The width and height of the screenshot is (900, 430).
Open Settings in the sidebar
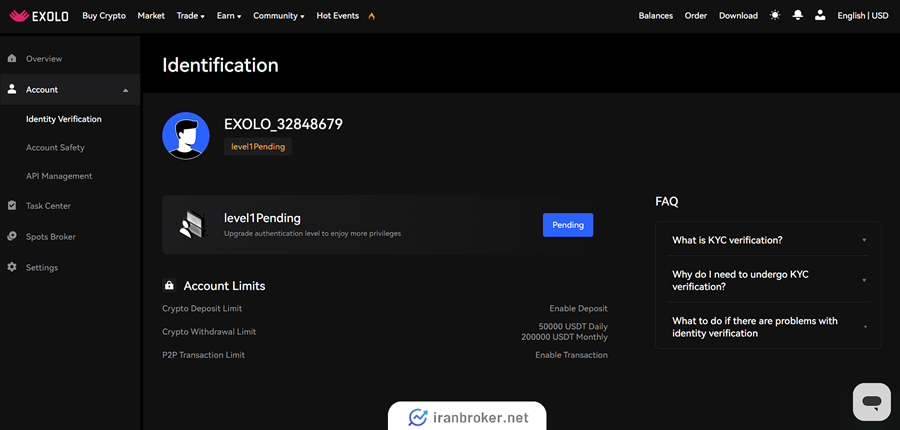pos(42,268)
